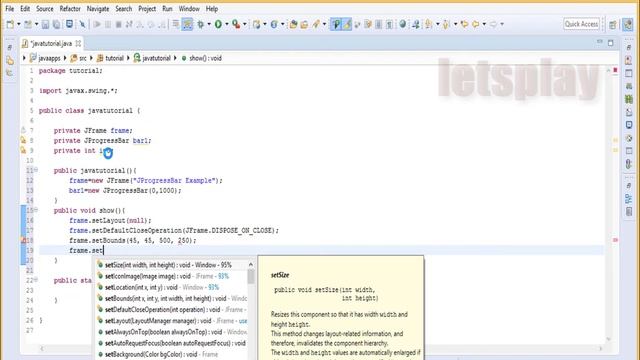Select the javatutorial.java editor tab
Screen dimensions: 640x360
[x=51, y=43]
